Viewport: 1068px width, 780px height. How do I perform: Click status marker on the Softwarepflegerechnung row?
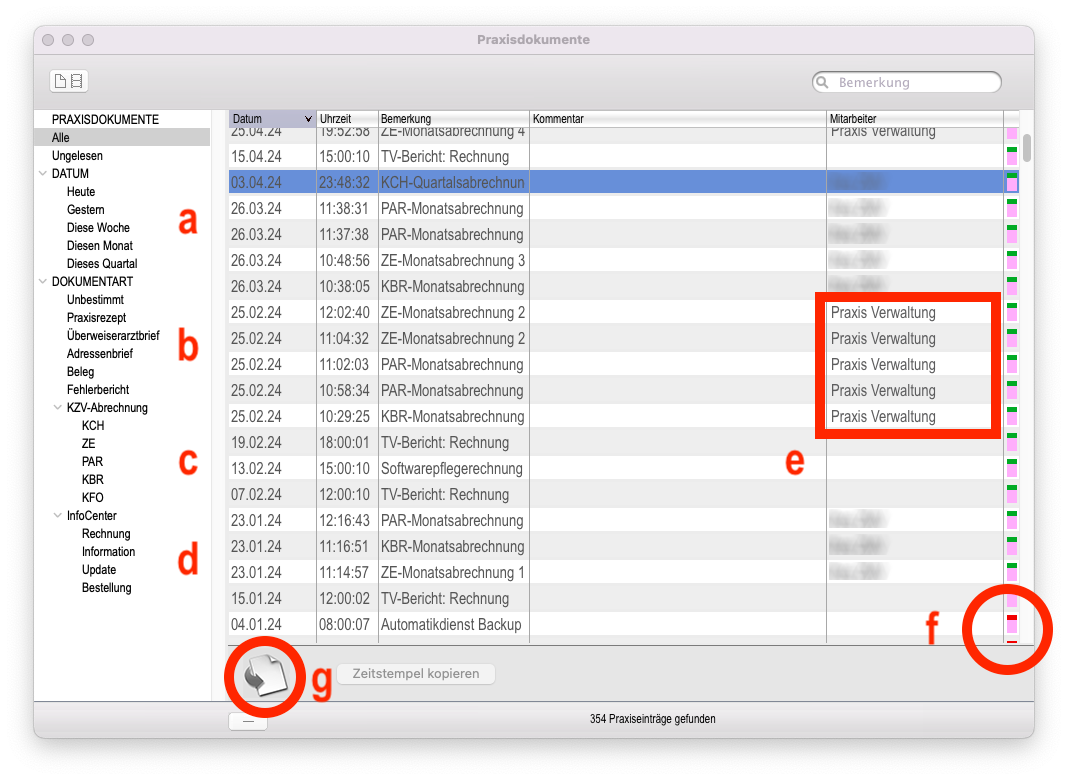[1011, 468]
